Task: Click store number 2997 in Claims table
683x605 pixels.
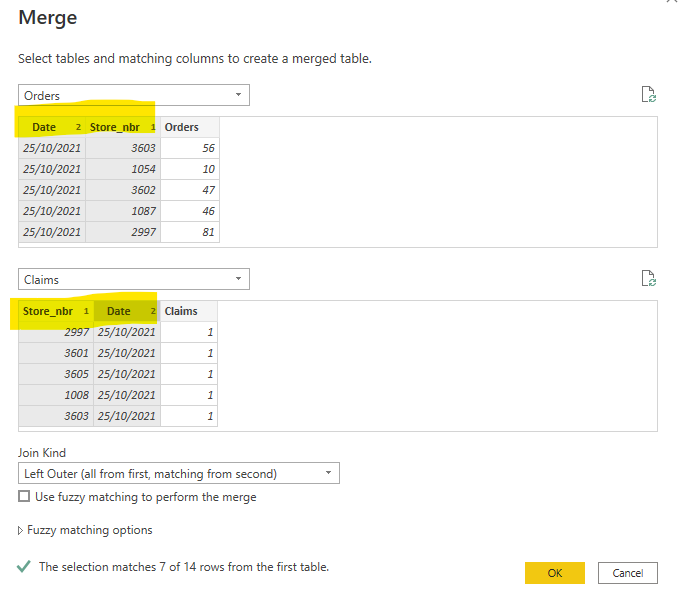Action: pyautogui.click(x=56, y=332)
